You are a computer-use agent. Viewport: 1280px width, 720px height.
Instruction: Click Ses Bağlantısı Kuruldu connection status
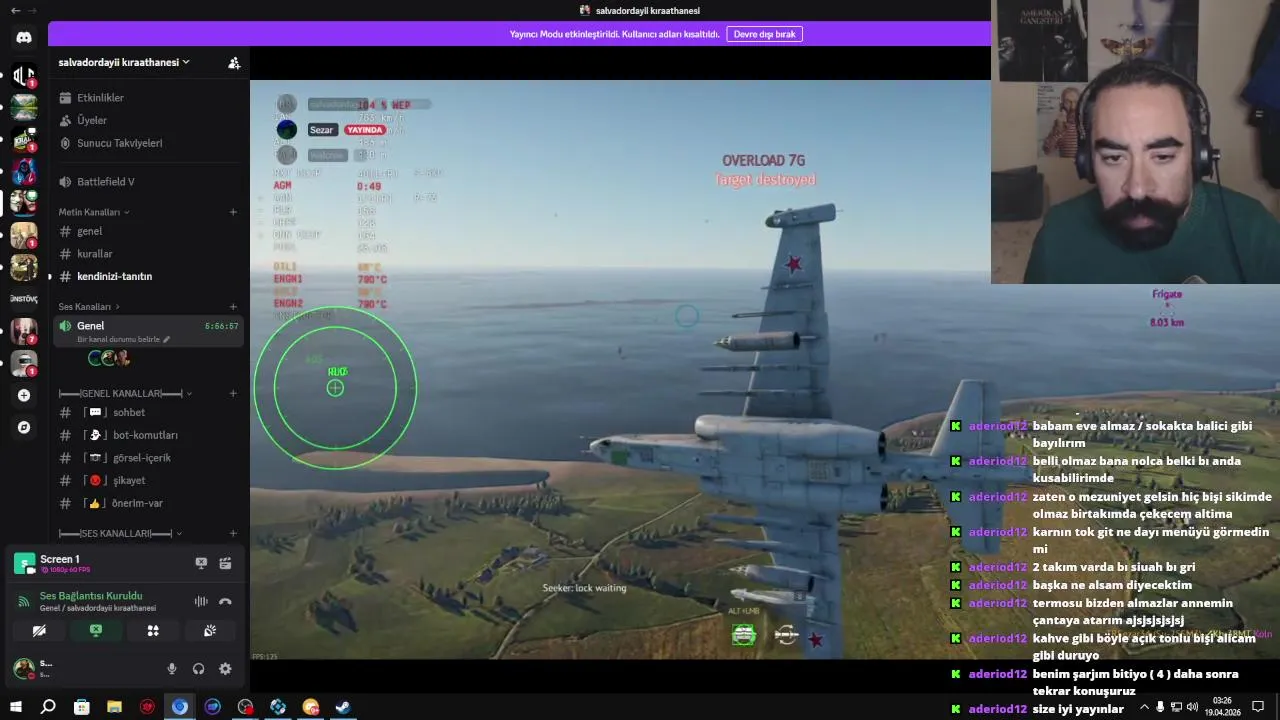click(91, 596)
